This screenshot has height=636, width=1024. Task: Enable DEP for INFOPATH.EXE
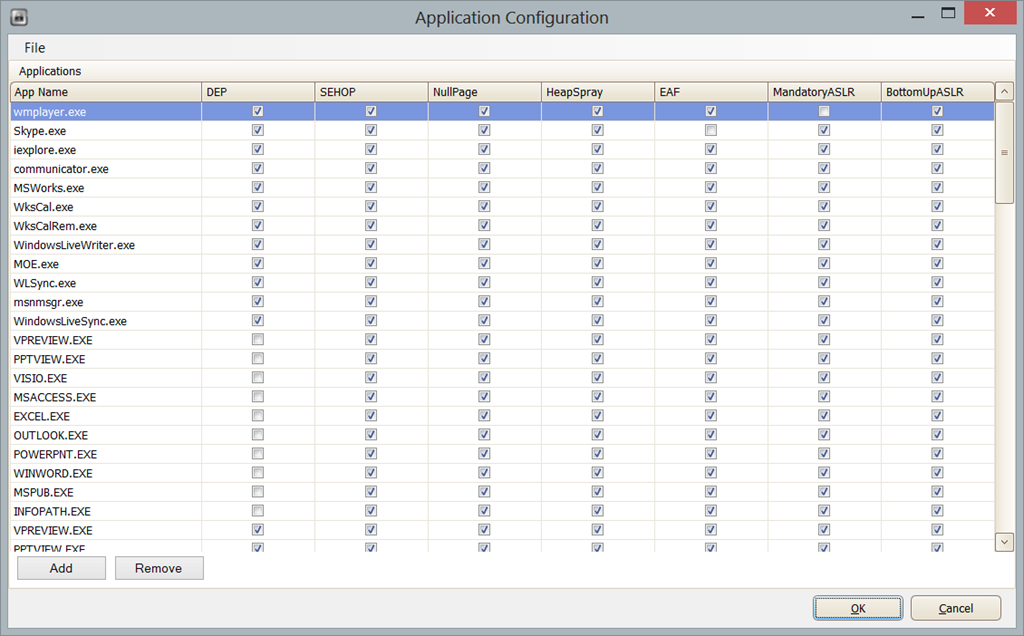(258, 510)
